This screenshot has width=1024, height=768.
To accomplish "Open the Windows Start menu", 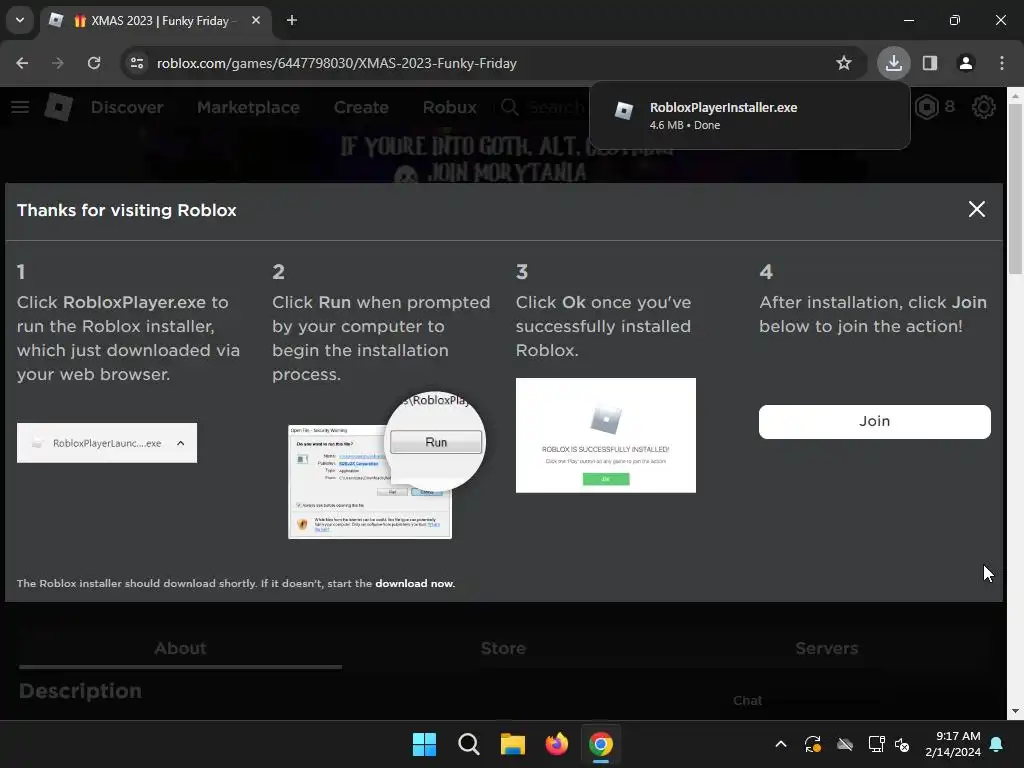I will click(x=424, y=744).
